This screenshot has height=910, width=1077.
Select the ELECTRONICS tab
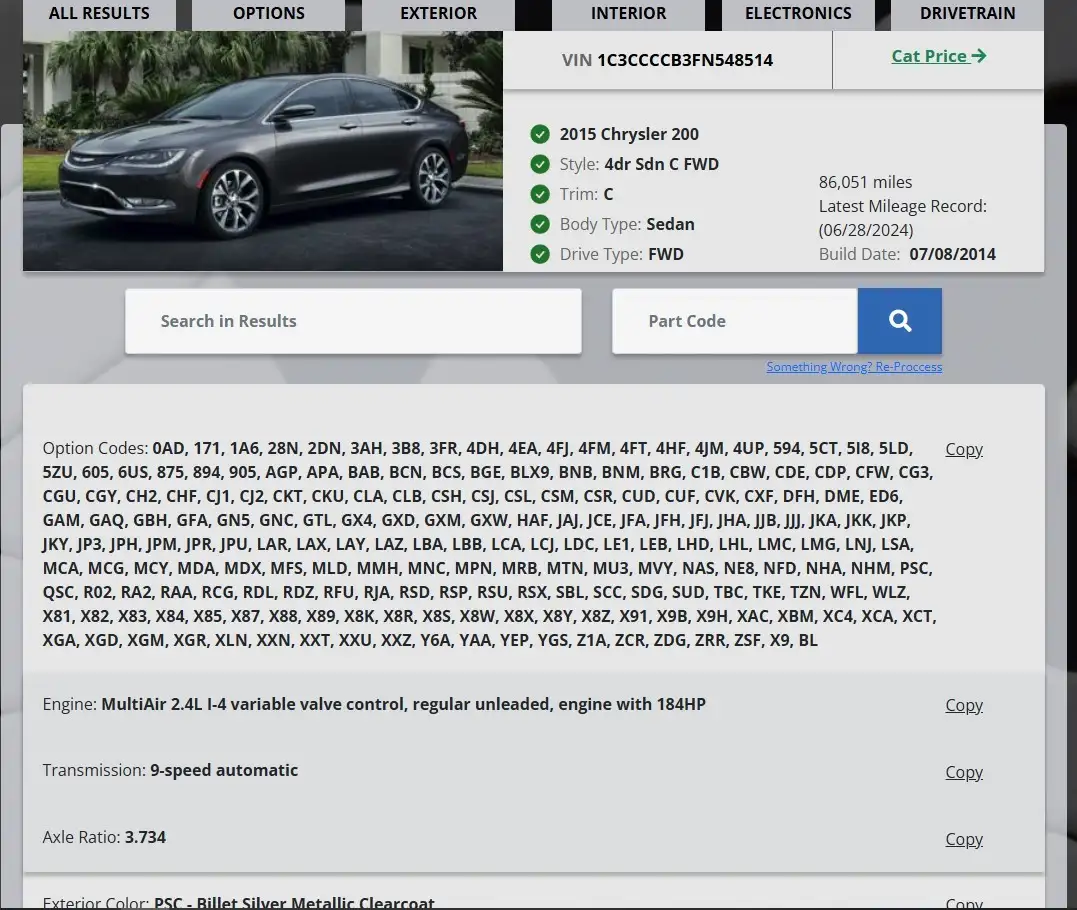tap(798, 14)
